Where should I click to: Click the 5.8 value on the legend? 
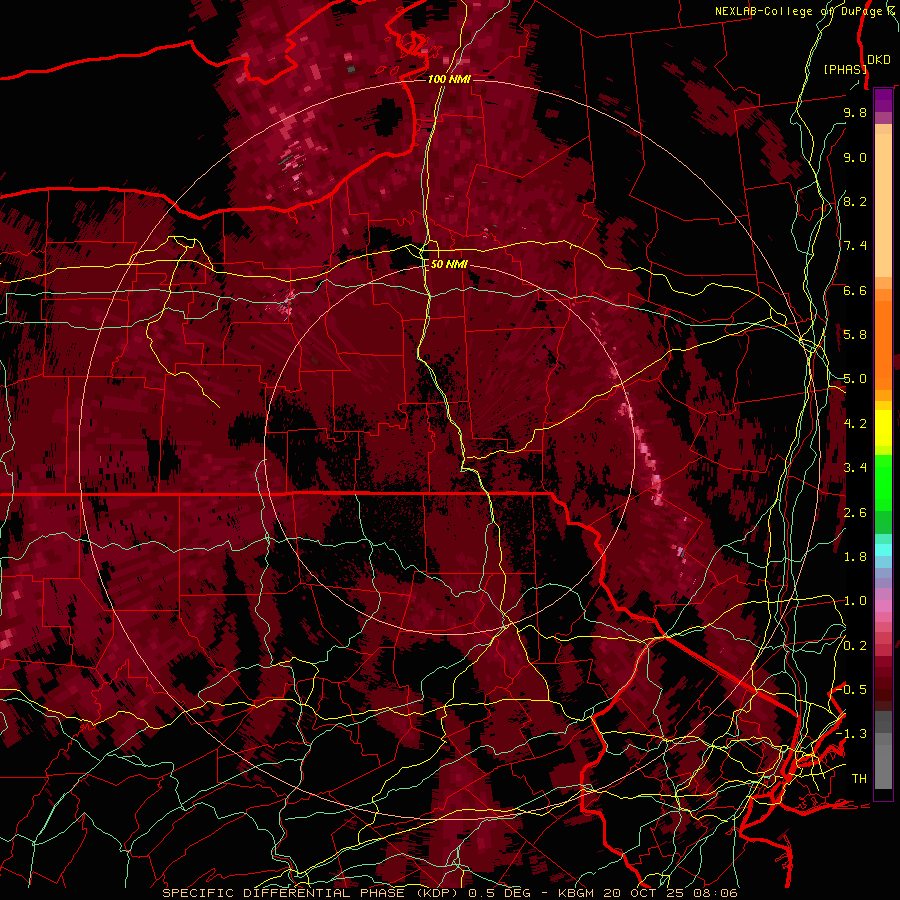pos(855,335)
